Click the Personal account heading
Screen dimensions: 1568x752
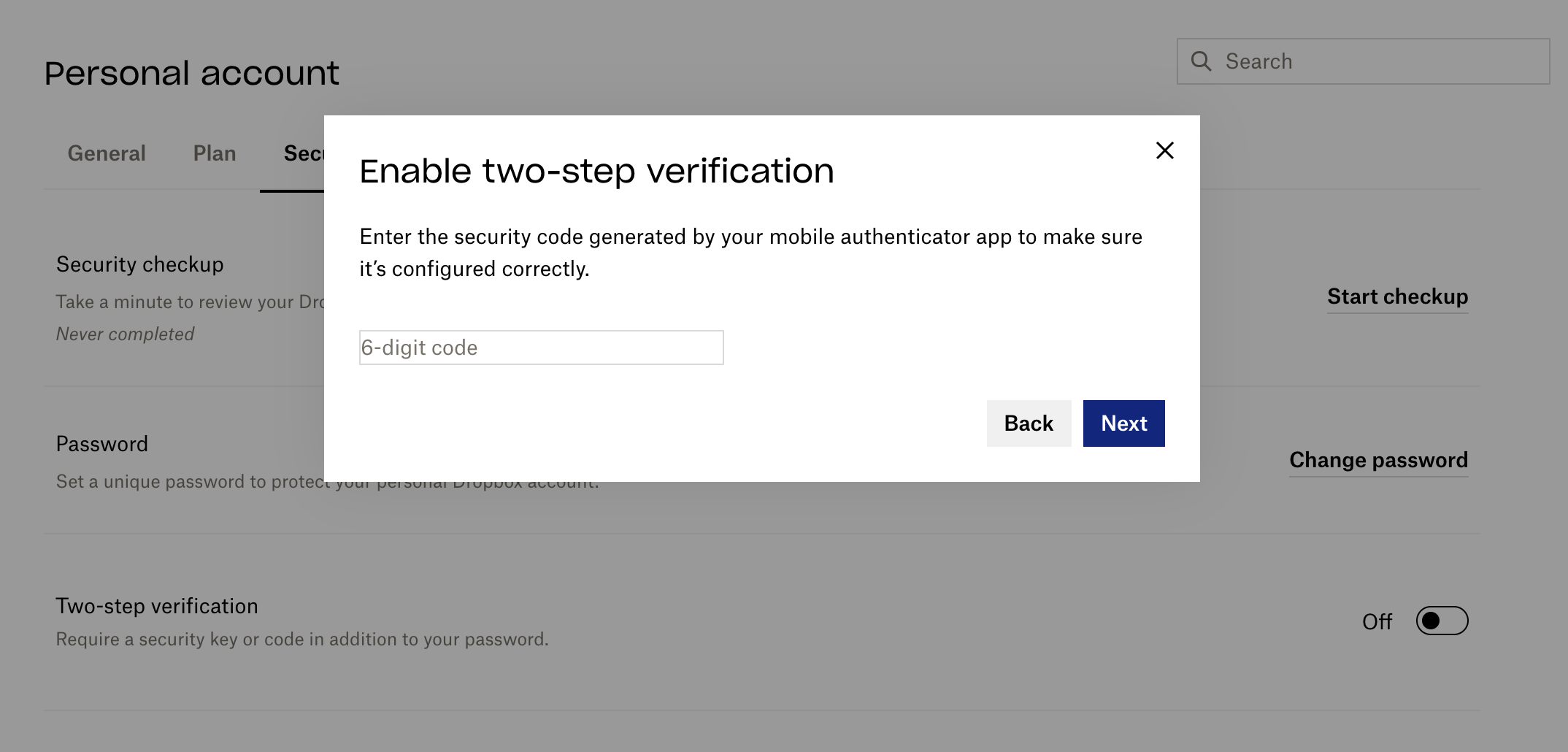[191, 73]
